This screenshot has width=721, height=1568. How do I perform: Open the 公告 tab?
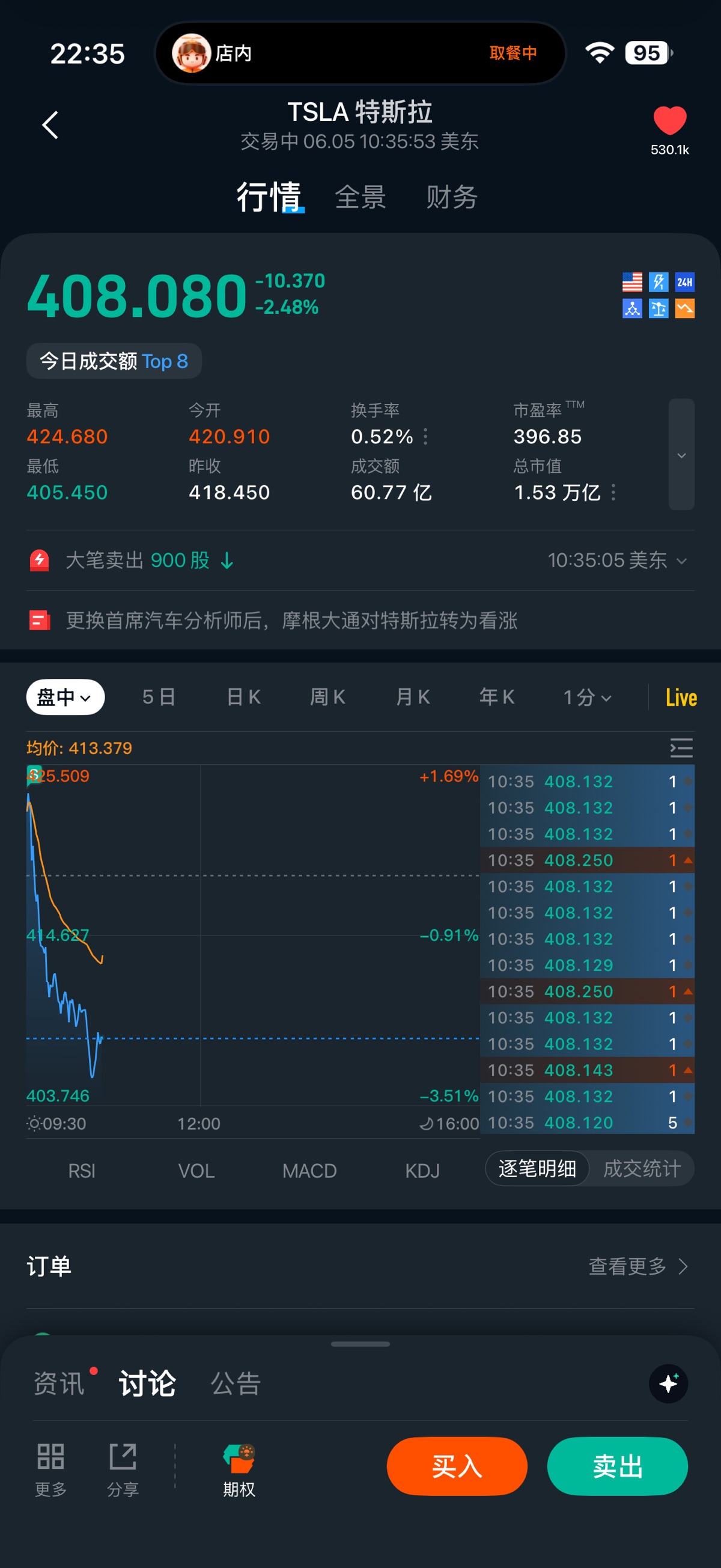[236, 1383]
